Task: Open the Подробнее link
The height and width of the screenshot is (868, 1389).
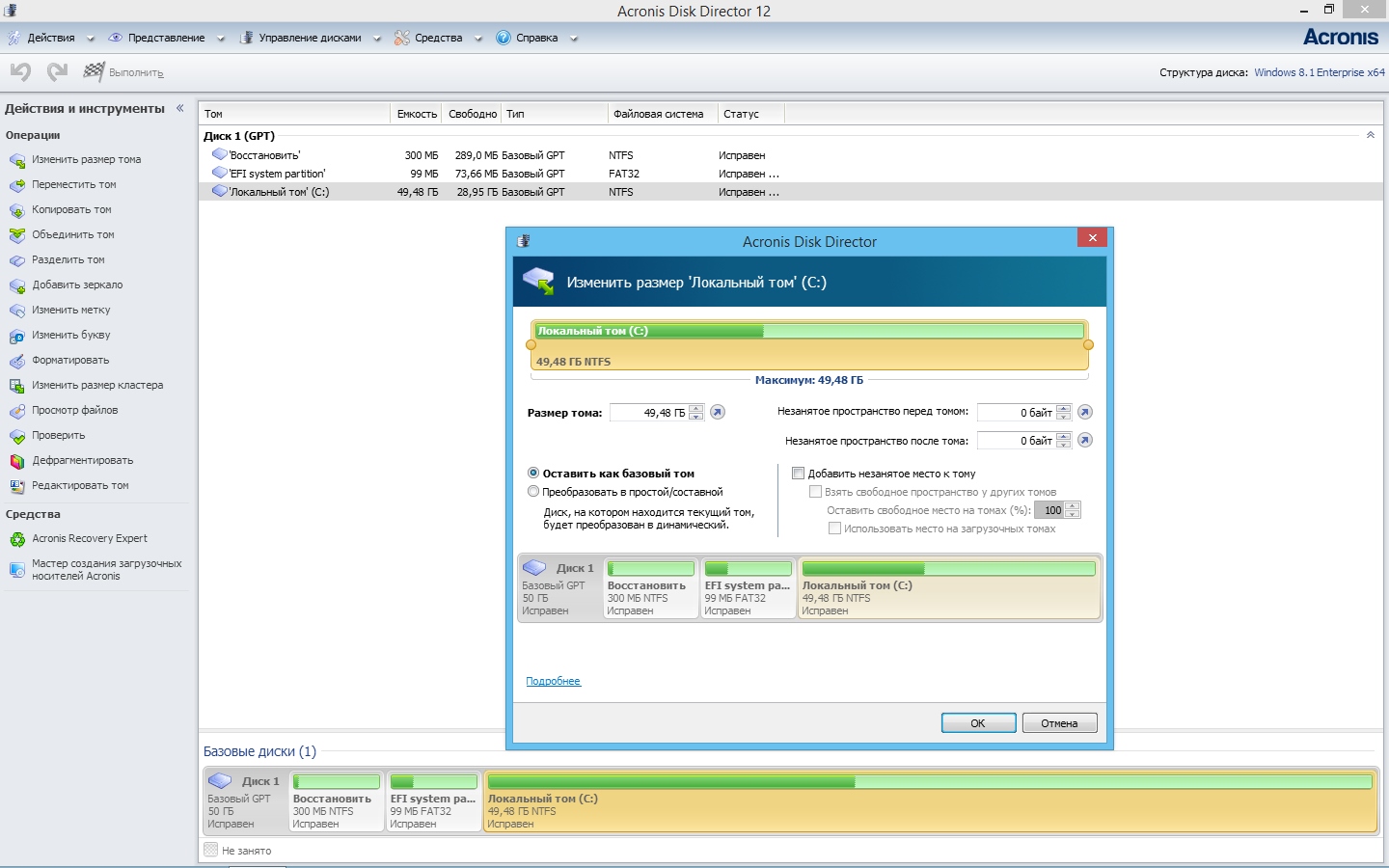Action: point(553,681)
